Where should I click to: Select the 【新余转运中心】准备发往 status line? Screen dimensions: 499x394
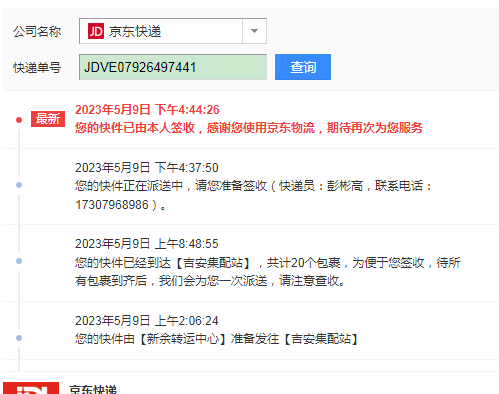click(217, 339)
